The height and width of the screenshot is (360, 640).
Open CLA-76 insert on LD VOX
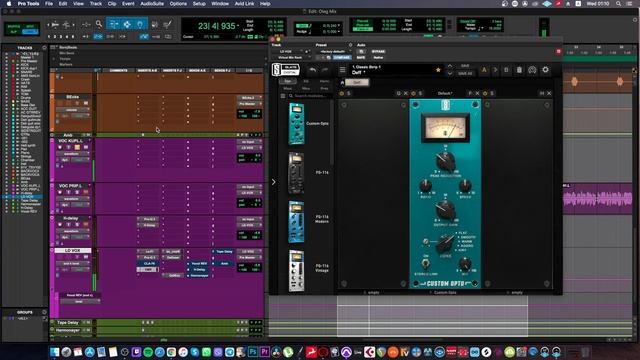coord(149,264)
